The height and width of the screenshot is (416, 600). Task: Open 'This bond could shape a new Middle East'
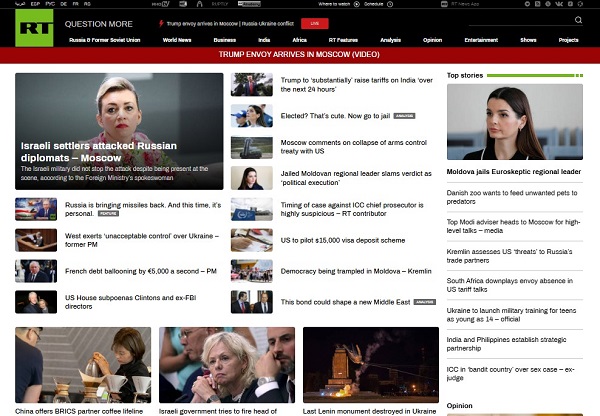click(x=345, y=302)
